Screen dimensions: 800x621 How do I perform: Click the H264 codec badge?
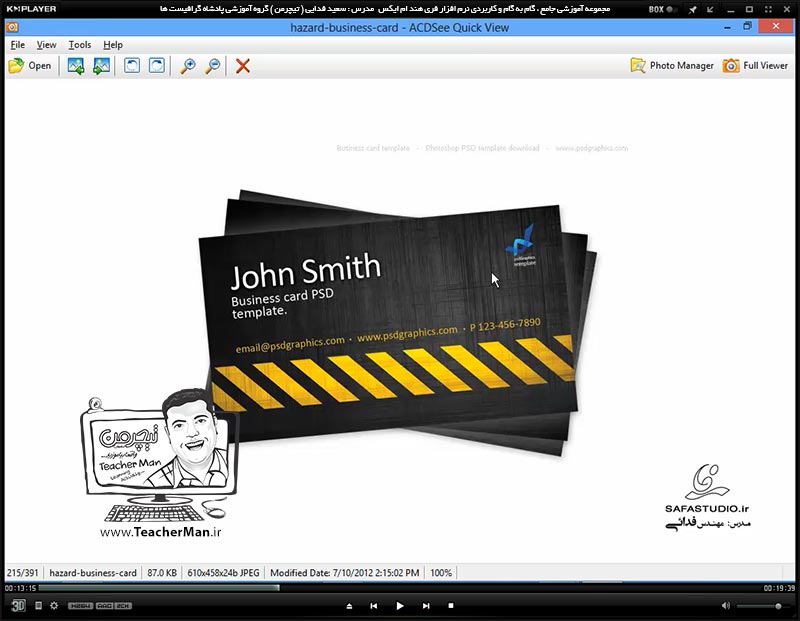[x=80, y=606]
